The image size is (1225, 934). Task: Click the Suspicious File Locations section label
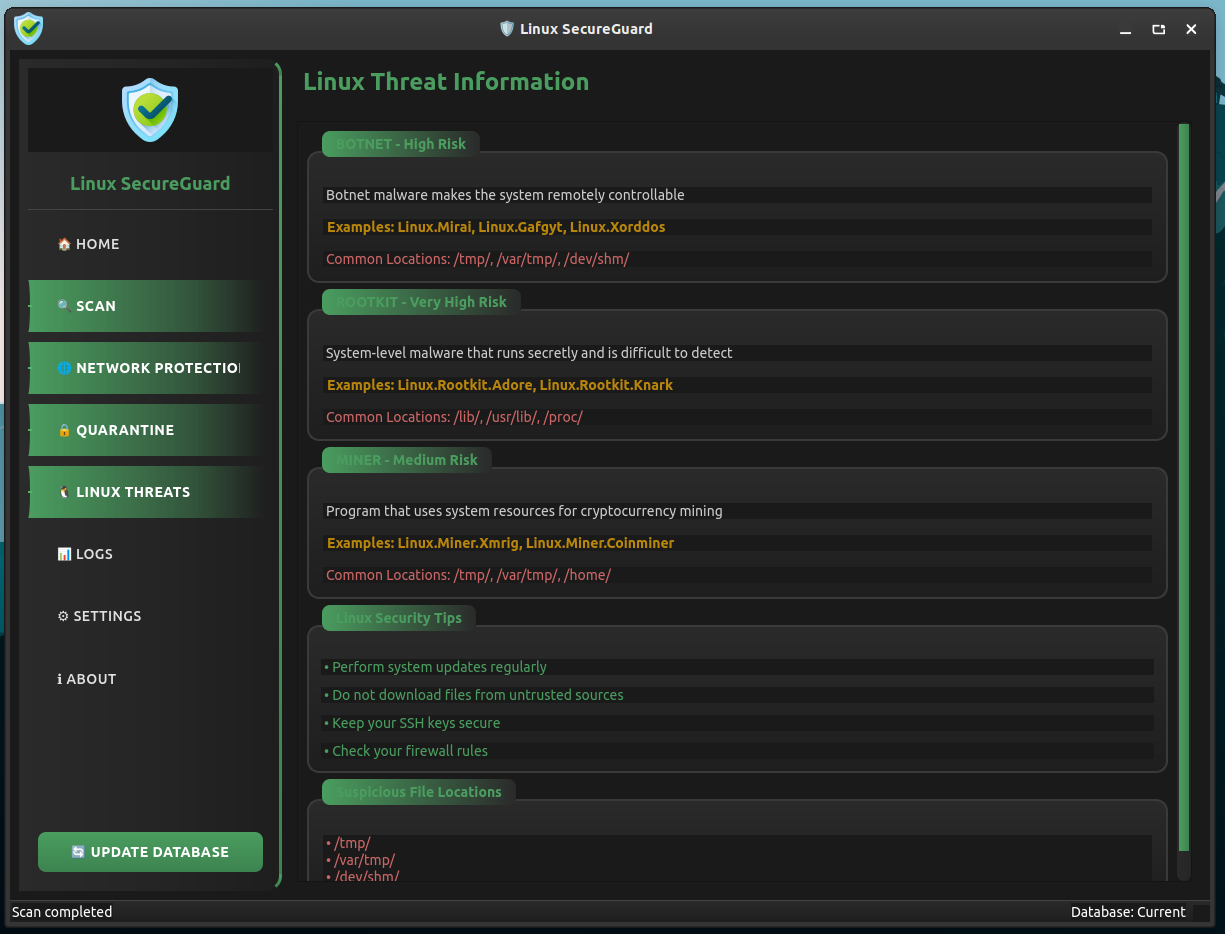pyautogui.click(x=418, y=792)
